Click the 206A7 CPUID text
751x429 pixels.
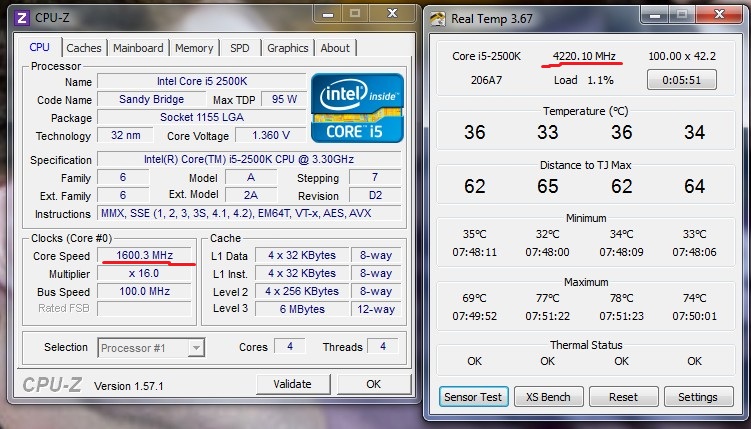[x=486, y=80]
